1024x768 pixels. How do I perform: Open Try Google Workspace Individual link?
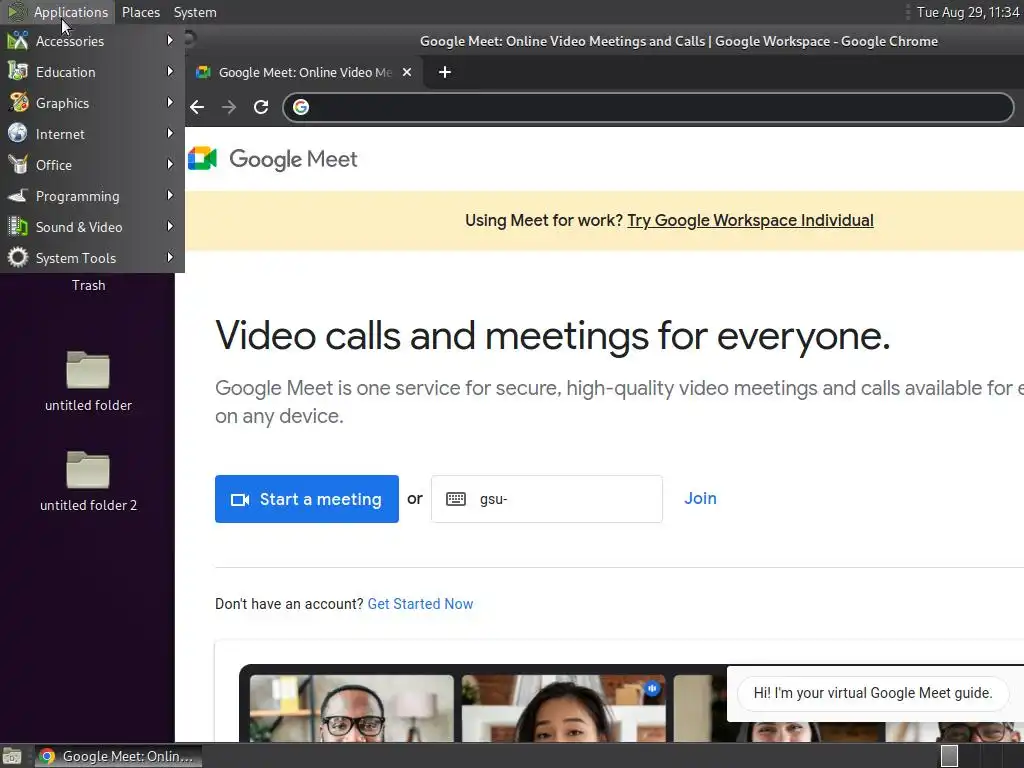tap(750, 221)
